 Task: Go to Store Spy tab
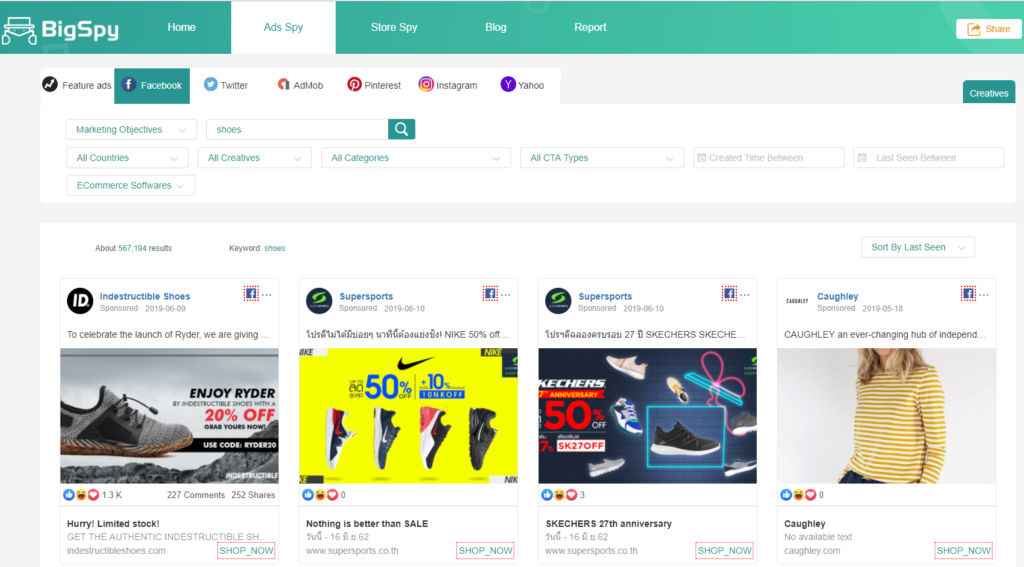click(394, 27)
